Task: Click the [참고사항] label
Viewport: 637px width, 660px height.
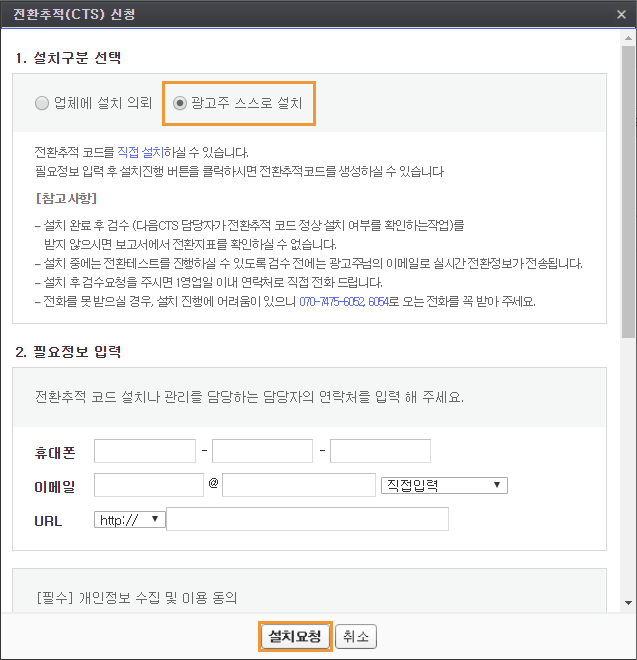Action: (67, 198)
